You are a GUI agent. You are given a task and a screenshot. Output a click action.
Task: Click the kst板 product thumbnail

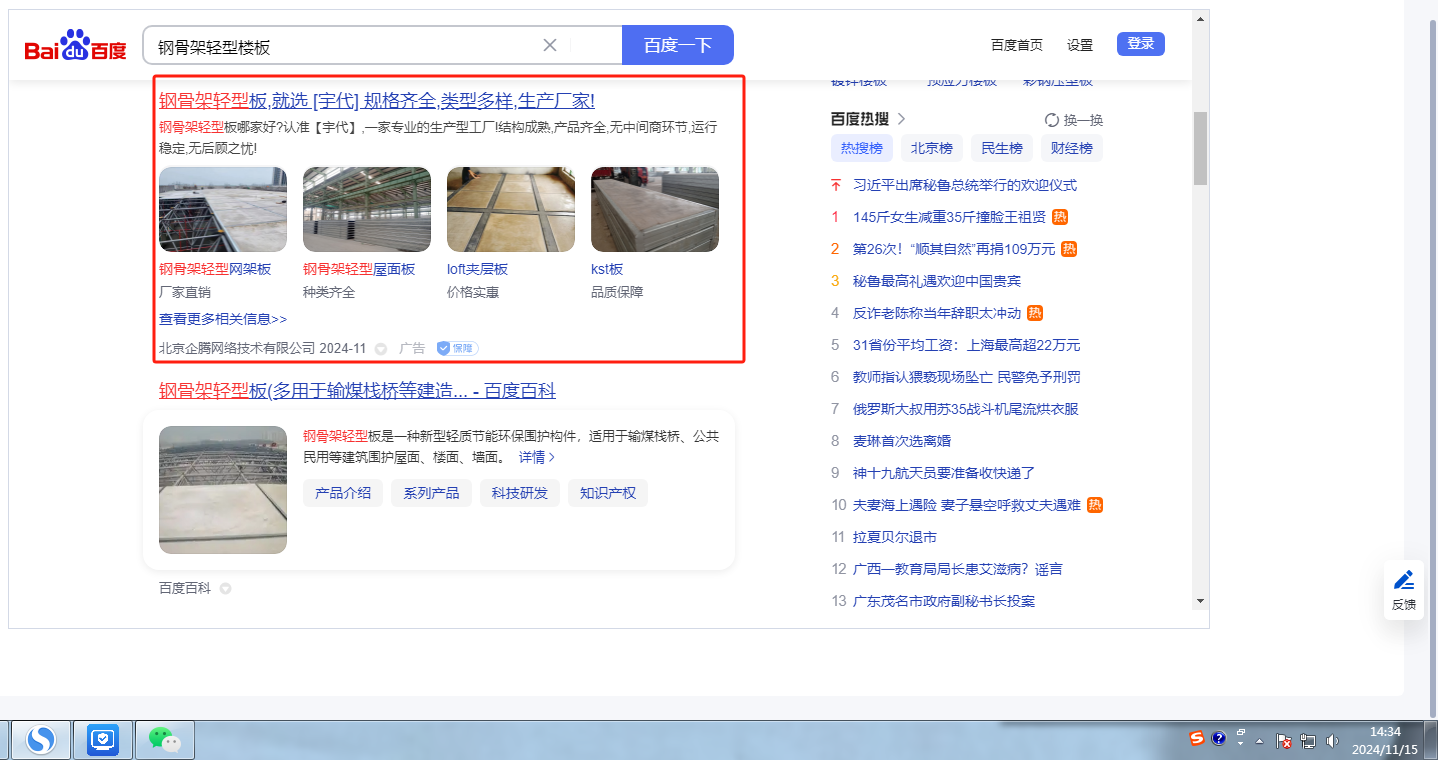tap(655, 209)
